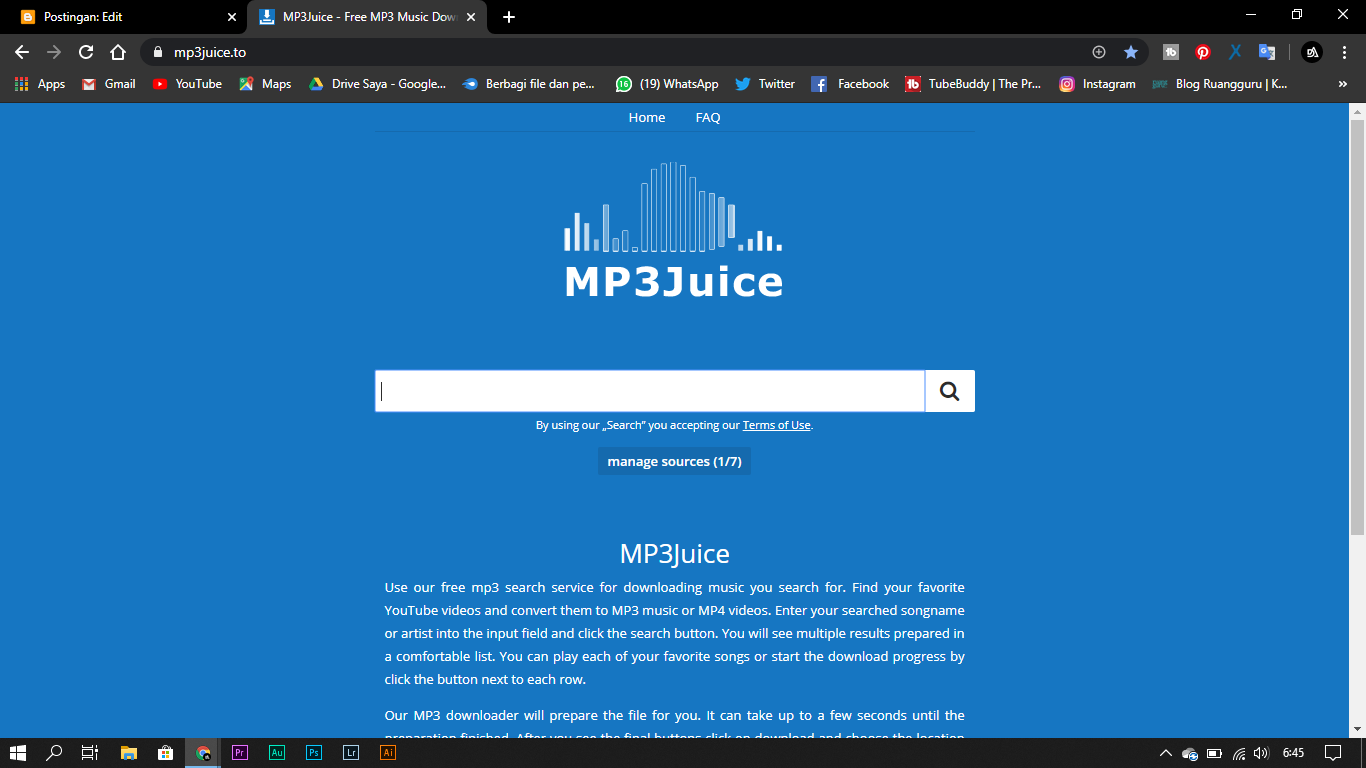Open the 6:45 taskbar clock
This screenshot has height=768, width=1366.
point(1294,753)
